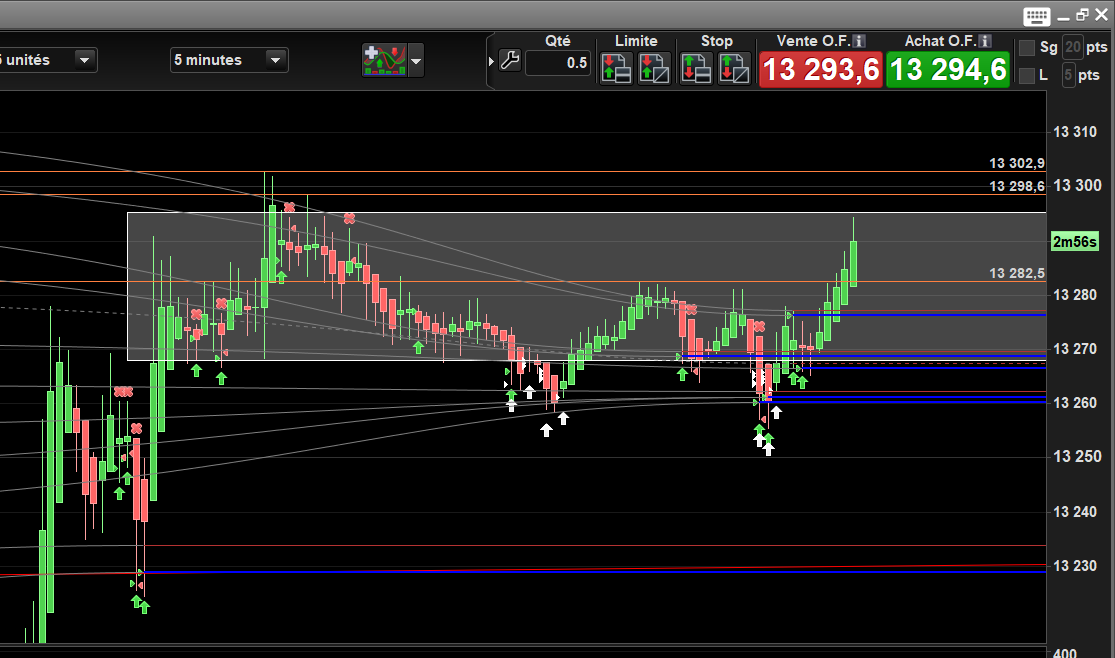Enable the Sg stop checkbox
This screenshot has width=1115, height=658.
tap(1027, 48)
